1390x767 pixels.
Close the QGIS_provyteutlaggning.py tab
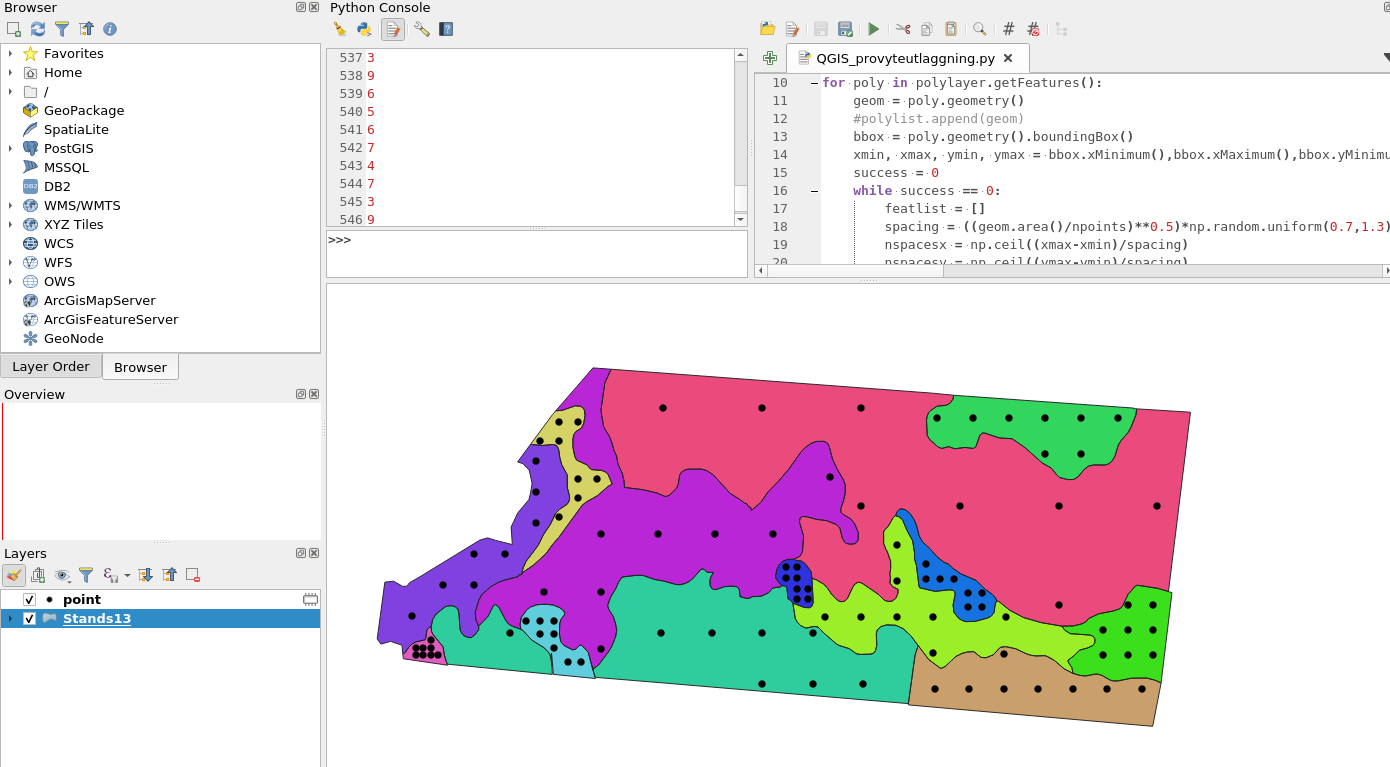point(1008,58)
